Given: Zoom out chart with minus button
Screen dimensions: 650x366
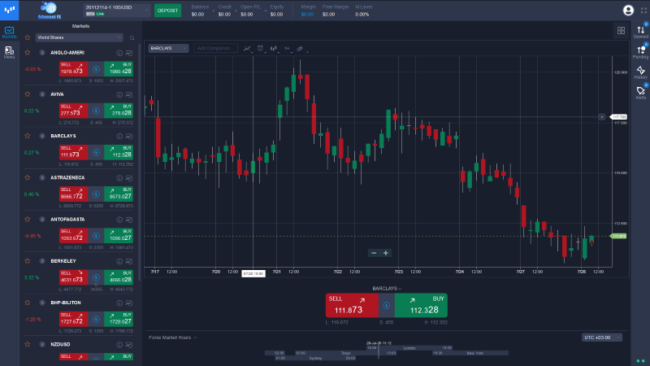Looking at the screenshot, I should 374,253.
